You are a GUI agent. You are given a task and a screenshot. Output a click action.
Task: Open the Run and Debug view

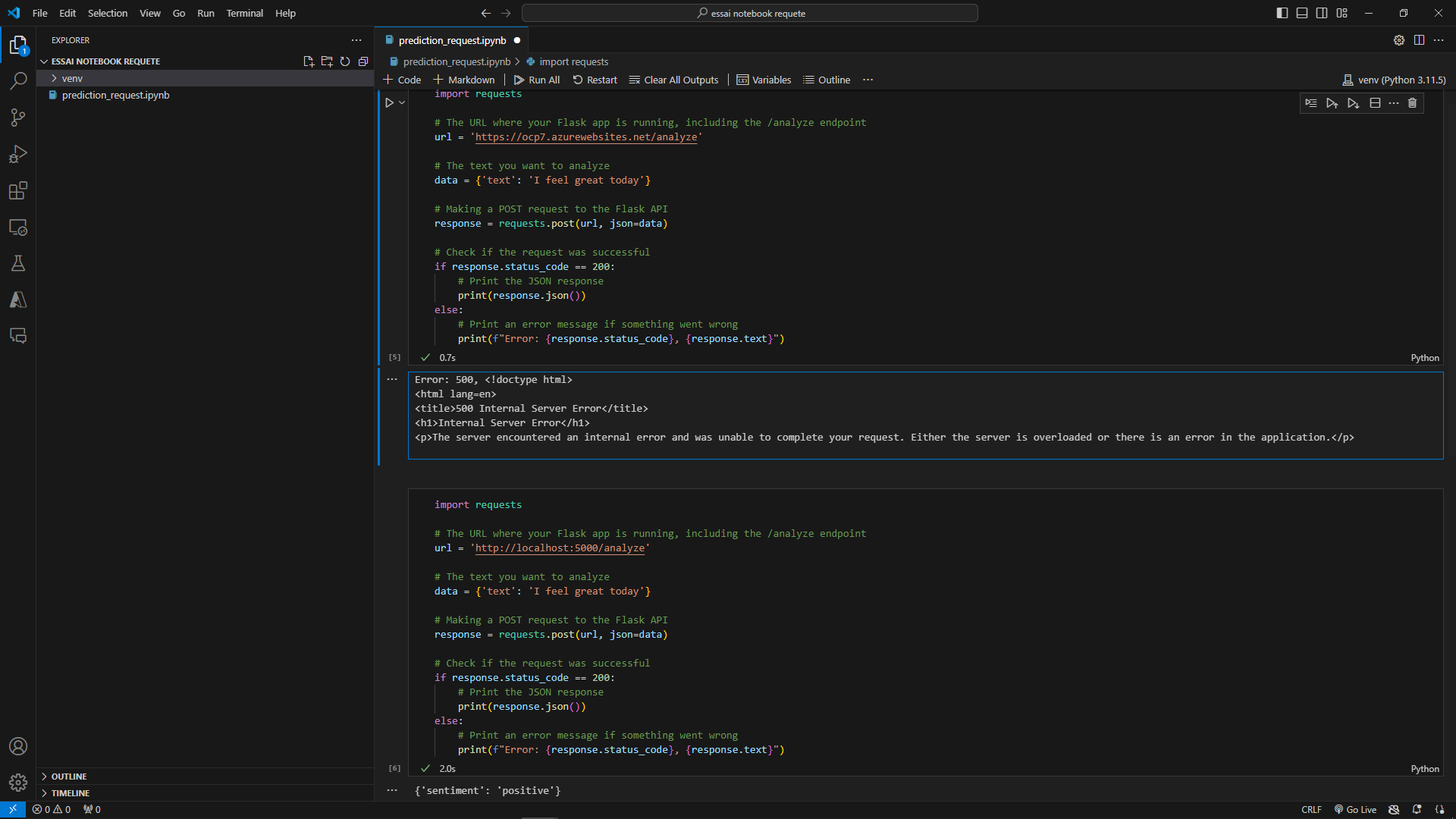point(18,154)
